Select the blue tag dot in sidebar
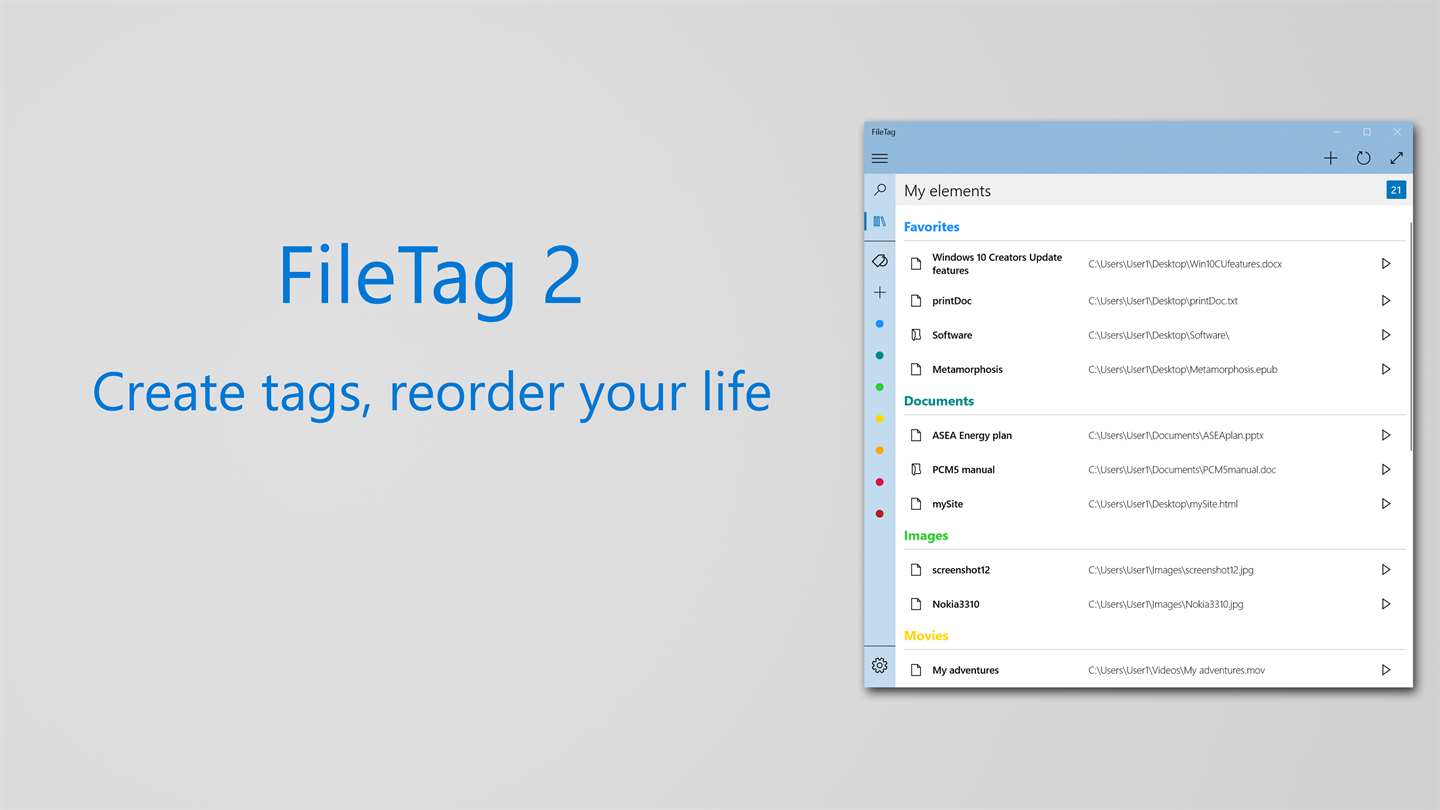The width and height of the screenshot is (1440, 810). coord(880,324)
